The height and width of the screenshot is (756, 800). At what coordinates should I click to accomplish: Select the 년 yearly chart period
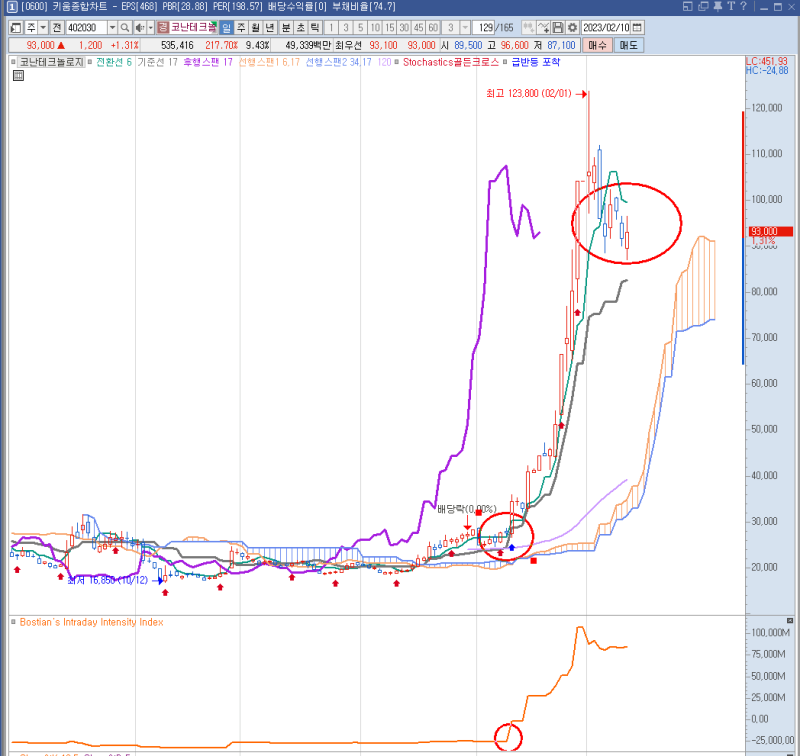click(x=270, y=28)
